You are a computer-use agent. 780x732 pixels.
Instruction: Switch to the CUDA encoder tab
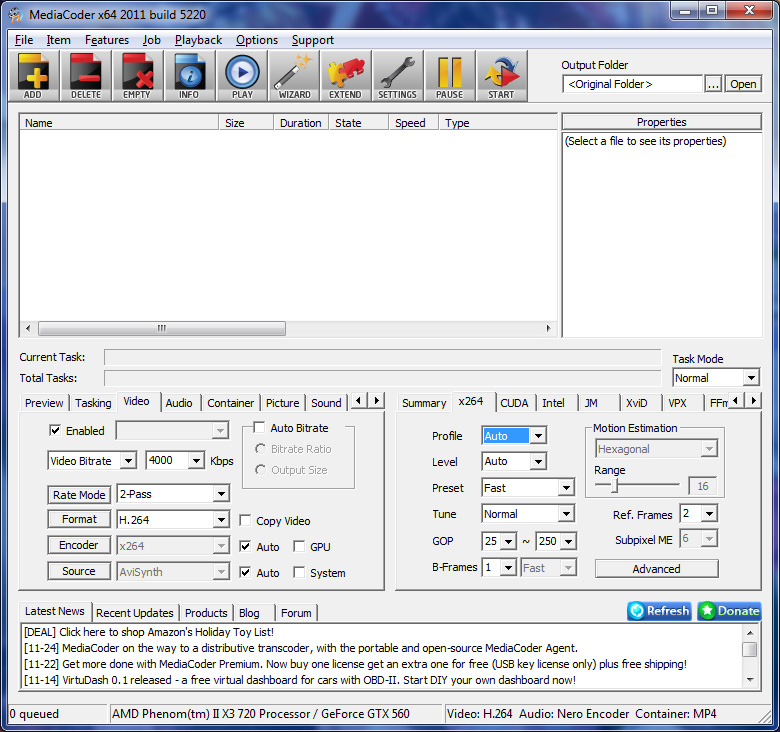tap(514, 403)
